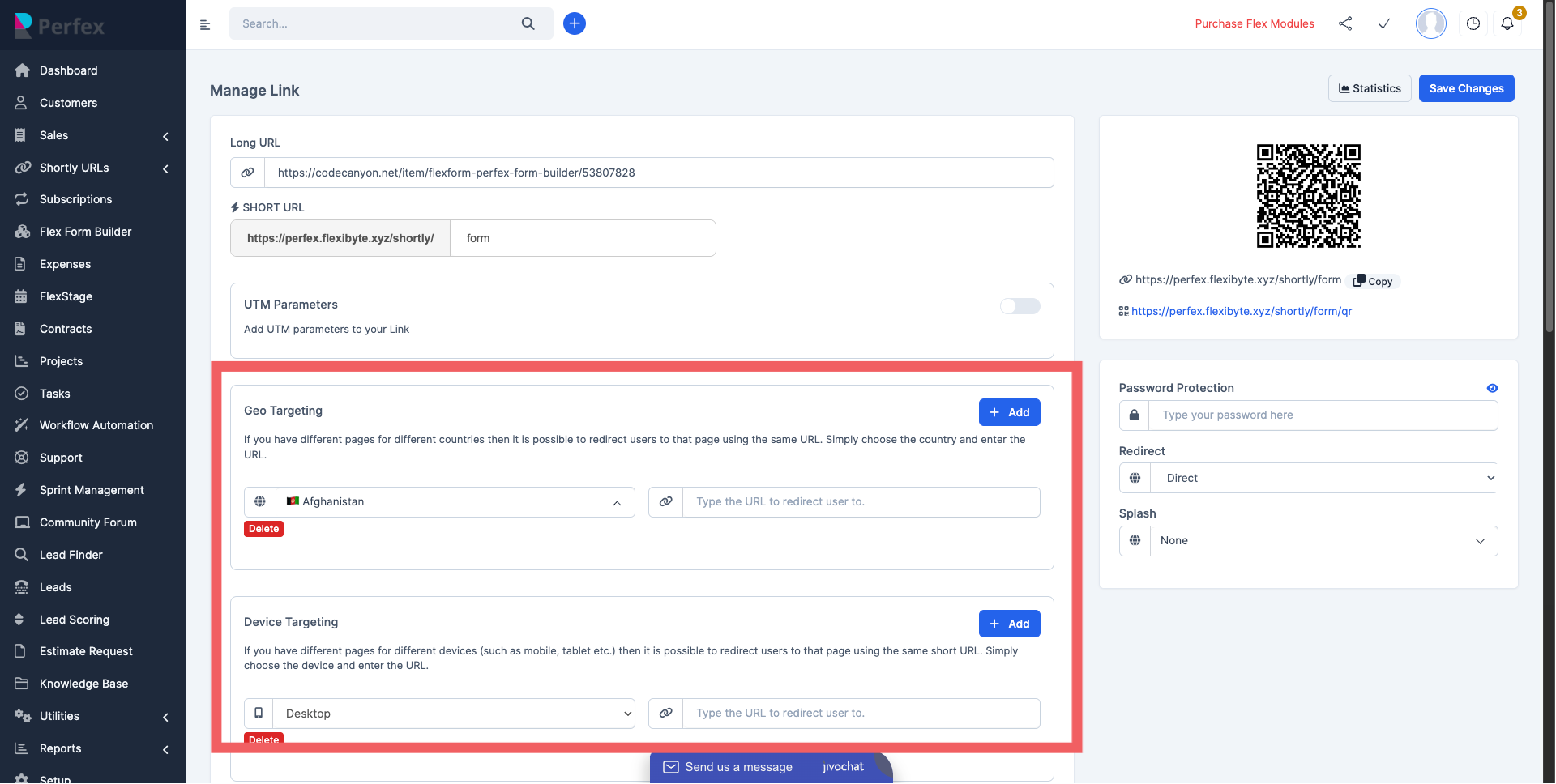
Task: Click the share icon in the top bar
Action: tap(1345, 23)
